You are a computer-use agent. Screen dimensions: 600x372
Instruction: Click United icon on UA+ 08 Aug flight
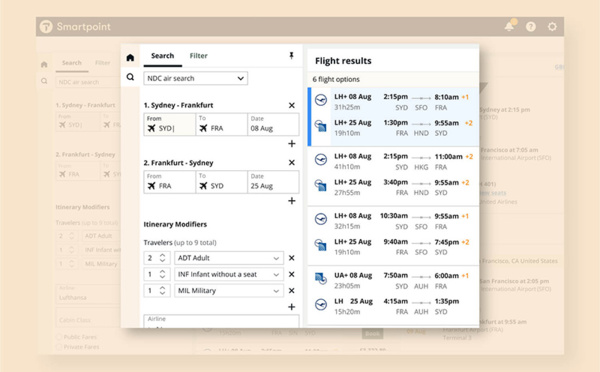point(321,278)
